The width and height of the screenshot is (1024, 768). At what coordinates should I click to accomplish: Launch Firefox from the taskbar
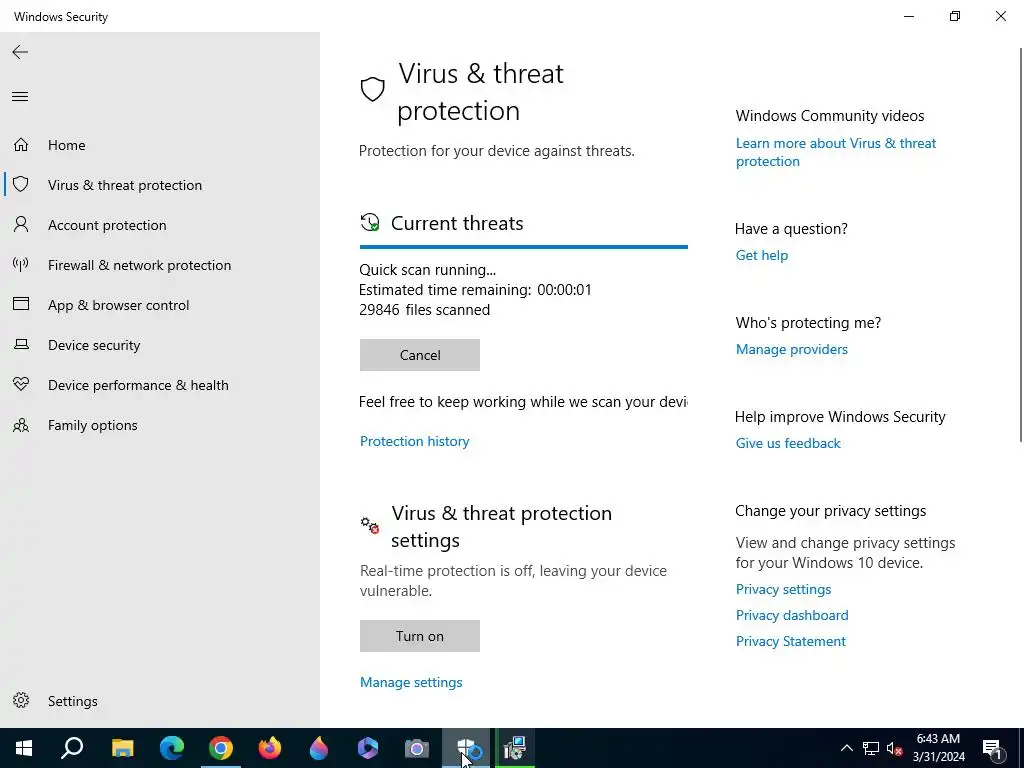coord(270,748)
